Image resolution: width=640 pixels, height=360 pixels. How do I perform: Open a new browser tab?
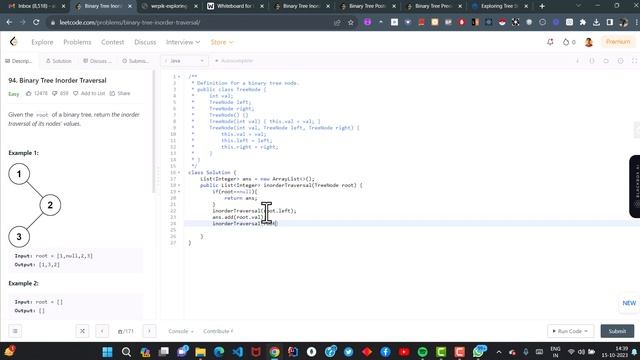542,6
